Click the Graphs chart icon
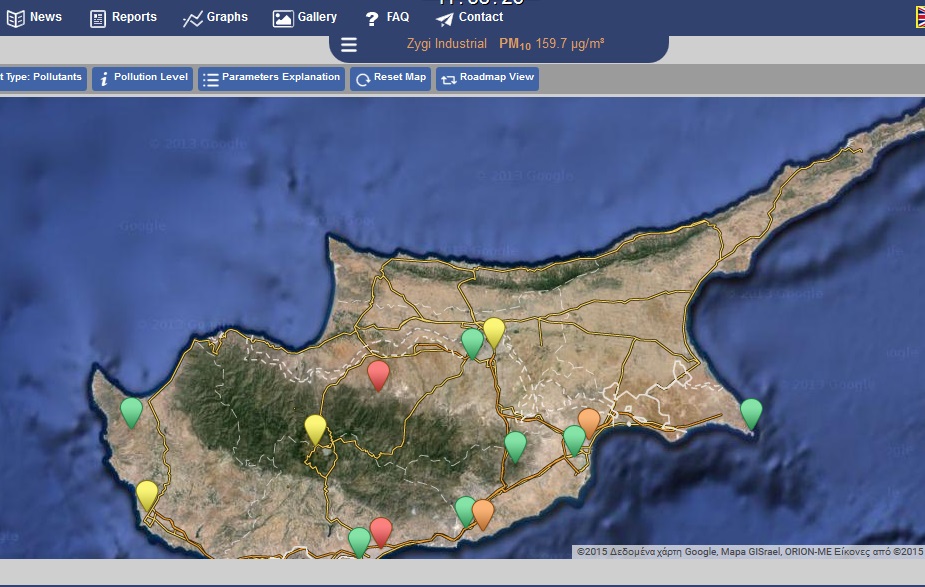The image size is (925, 587). (x=192, y=19)
